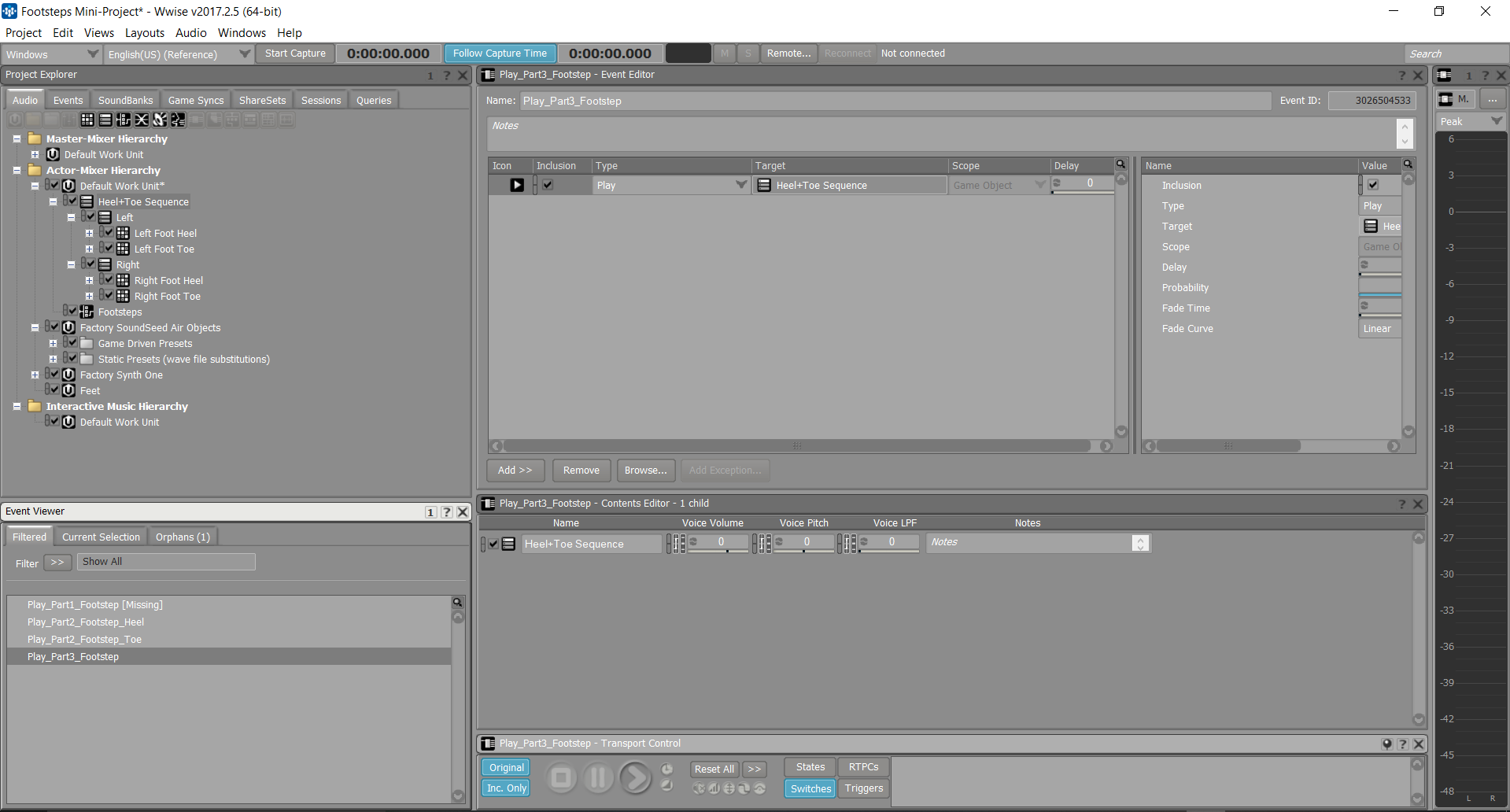The height and width of the screenshot is (812, 1510).
Task: Open help for the Project Explorer panel
Action: [x=446, y=75]
